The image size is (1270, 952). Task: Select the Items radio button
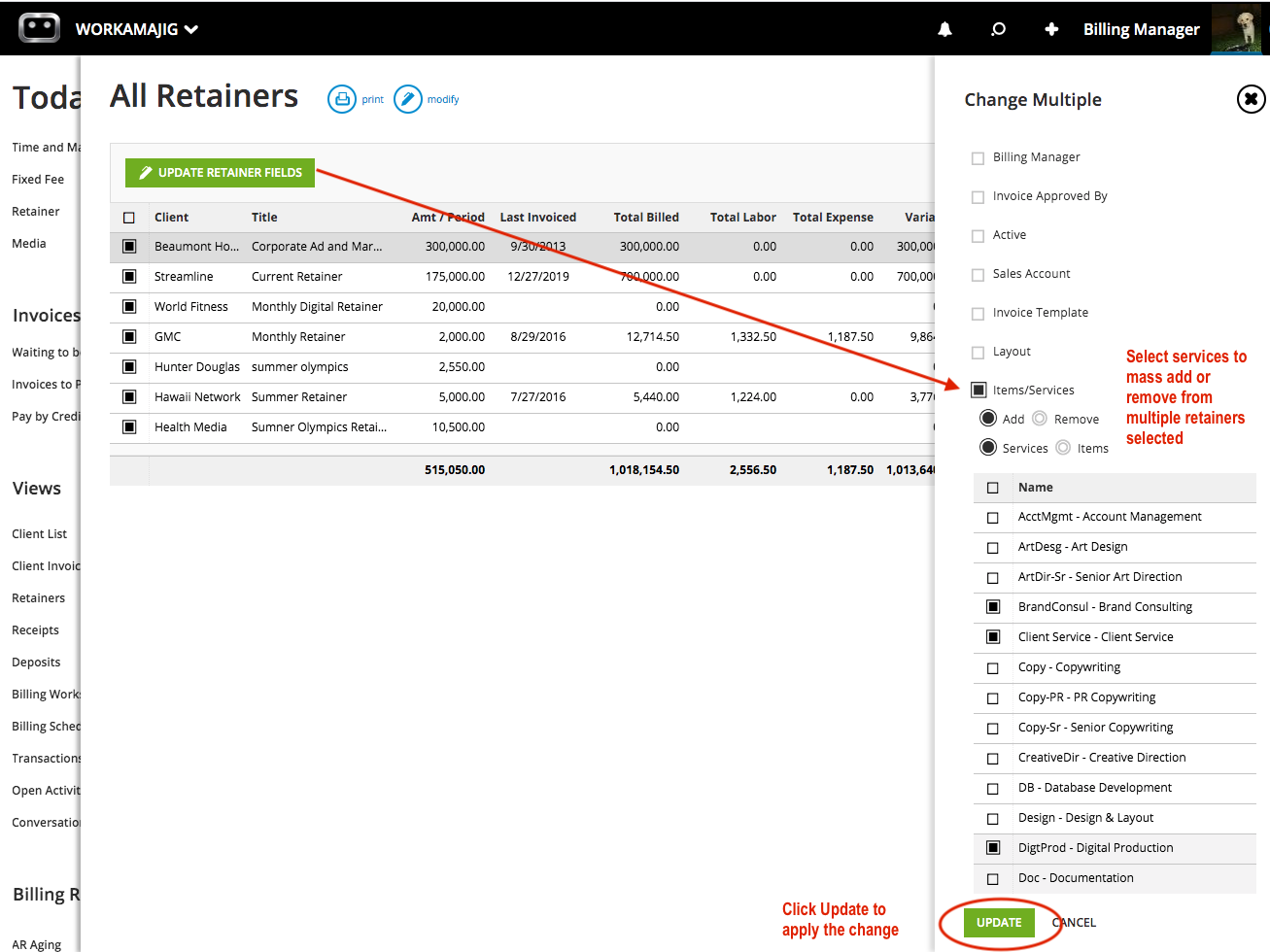click(x=1063, y=447)
